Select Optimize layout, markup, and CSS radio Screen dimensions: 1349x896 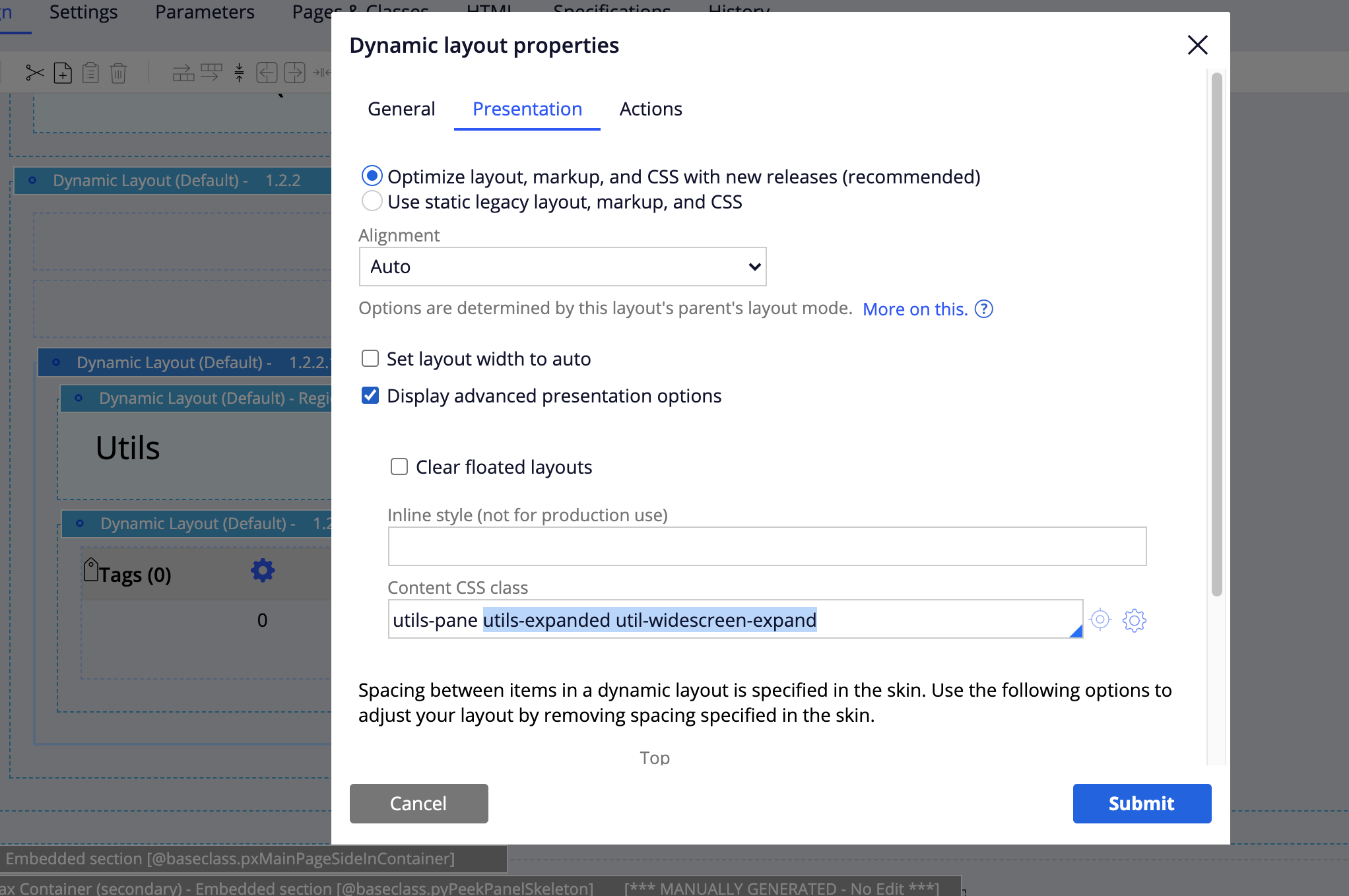pyautogui.click(x=372, y=176)
